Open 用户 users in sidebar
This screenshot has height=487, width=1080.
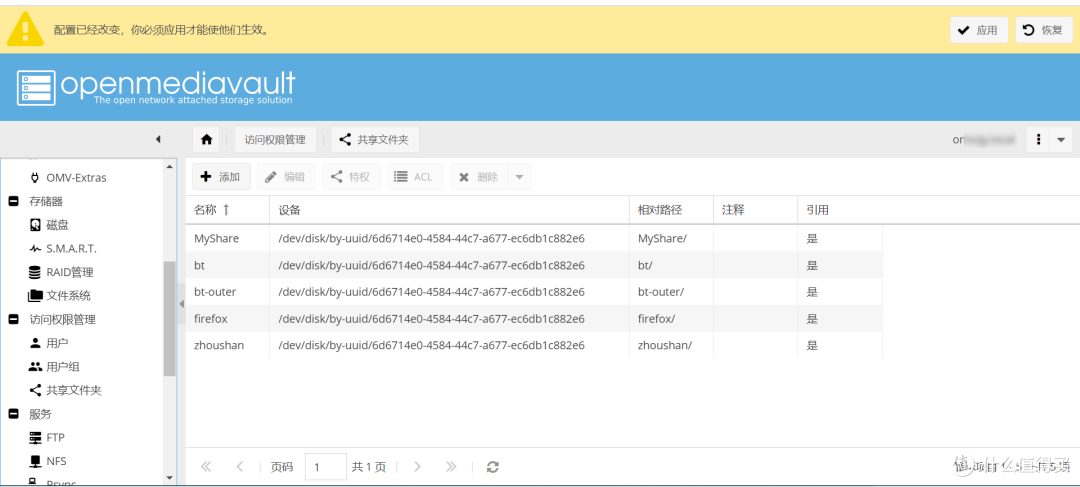coord(57,343)
